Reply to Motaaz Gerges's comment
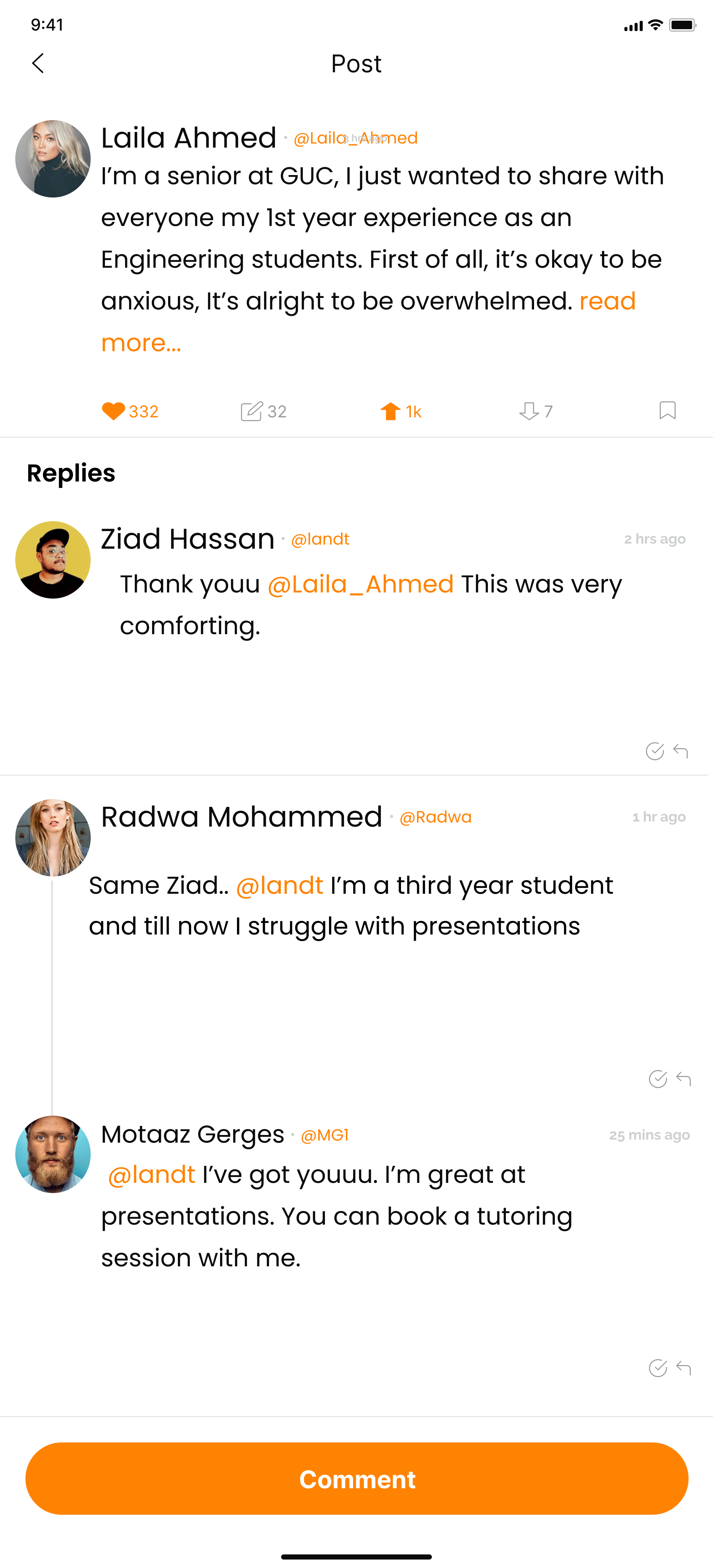Image resolution: width=713 pixels, height=1568 pixels. (684, 1368)
